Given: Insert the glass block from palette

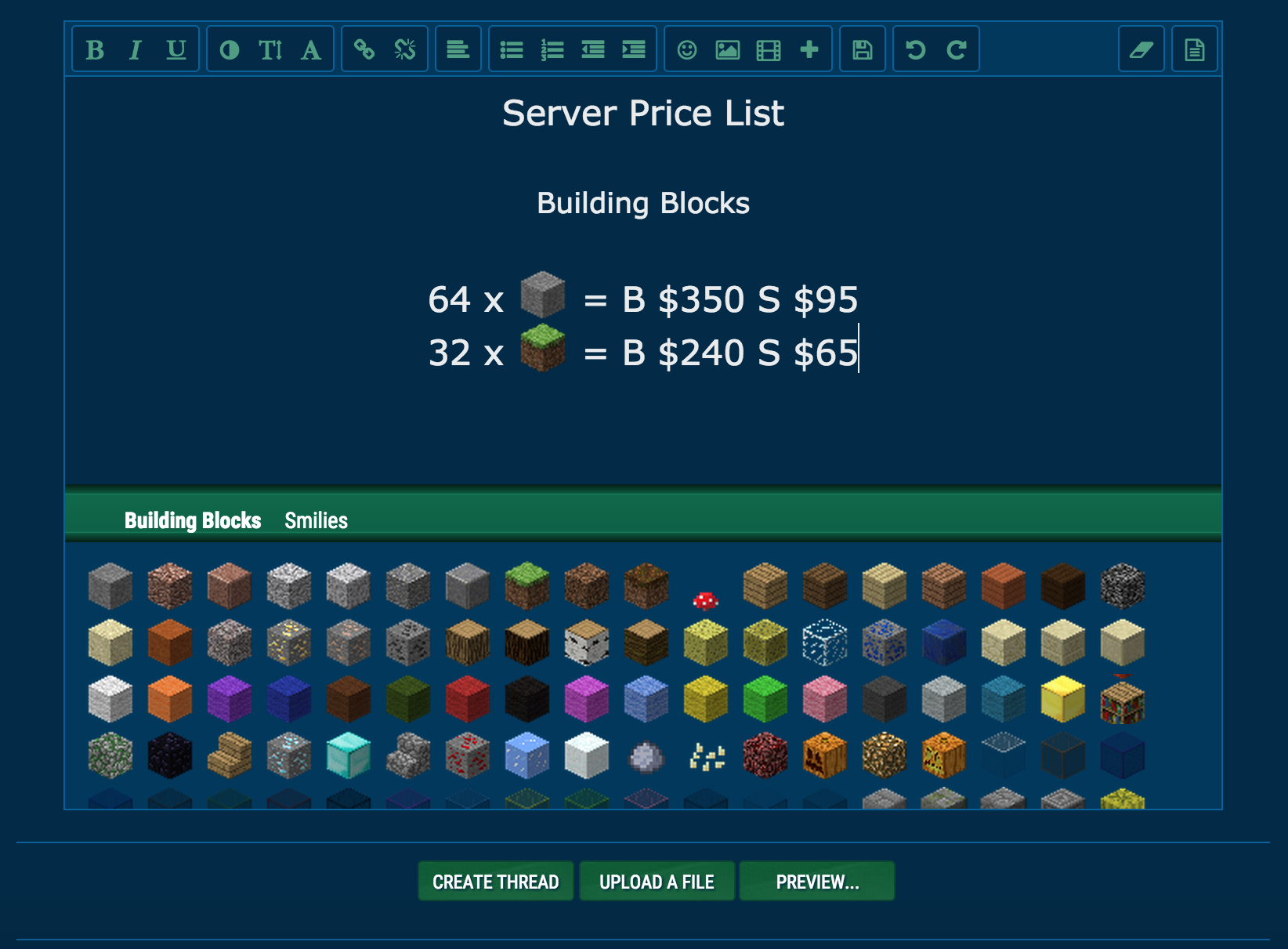Looking at the screenshot, I should coord(825,642).
